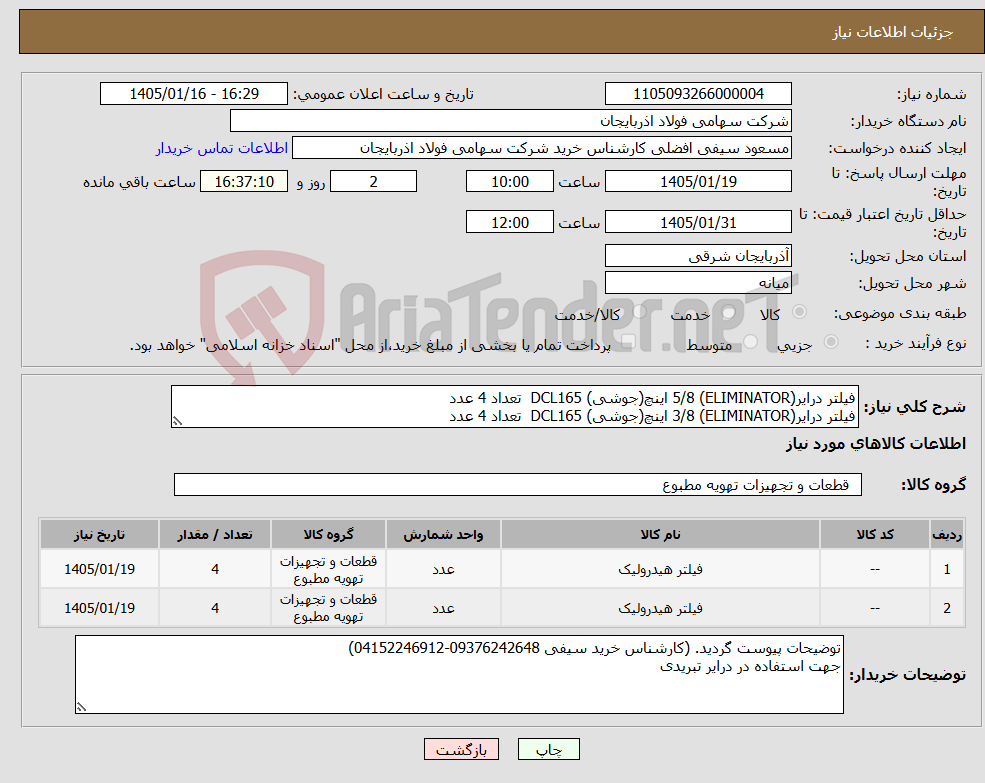Click the date 1405/01/19 in row 2
This screenshot has height=783, width=985.
(x=99, y=608)
